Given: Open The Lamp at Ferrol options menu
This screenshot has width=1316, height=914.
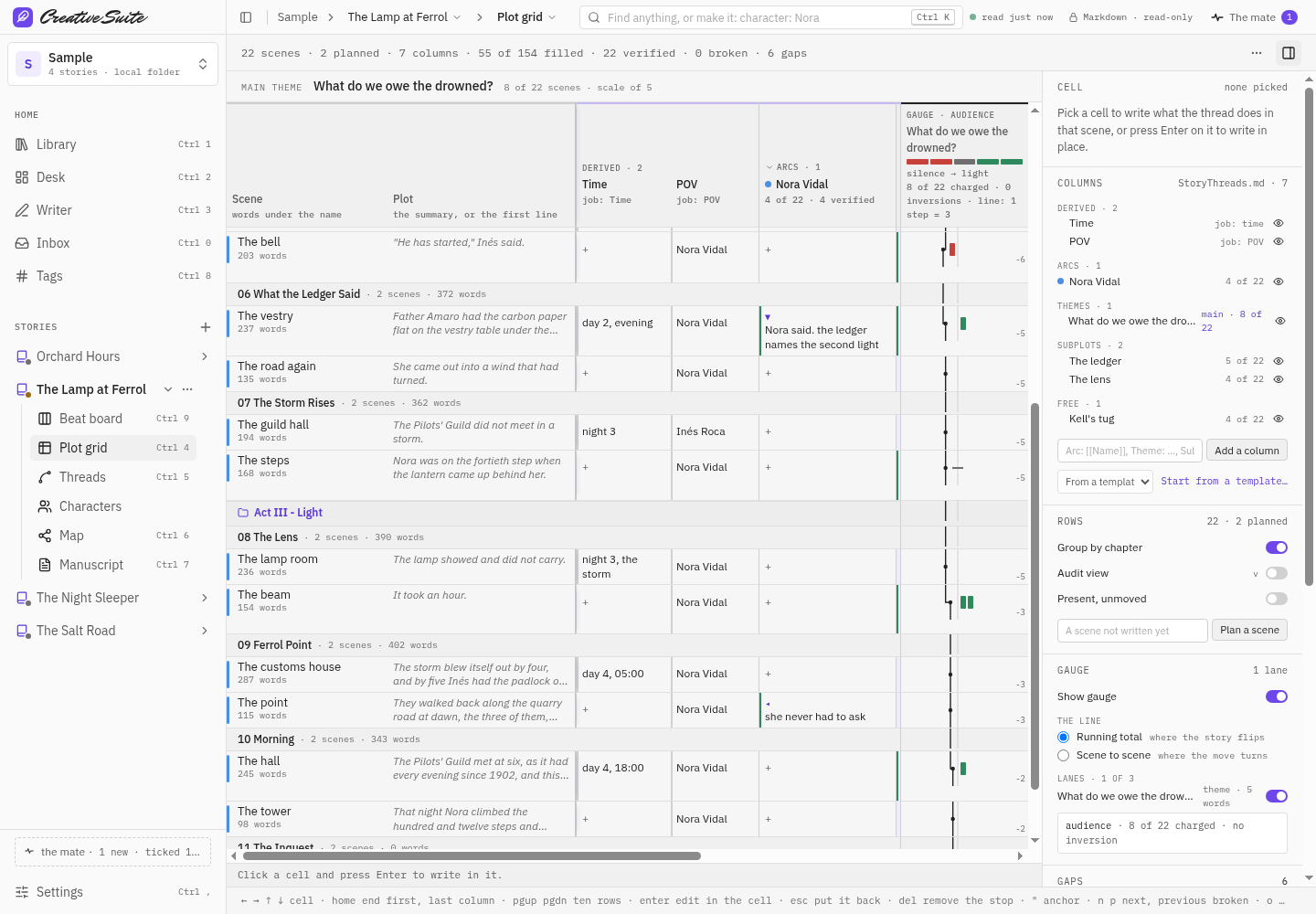Looking at the screenshot, I should [x=187, y=389].
